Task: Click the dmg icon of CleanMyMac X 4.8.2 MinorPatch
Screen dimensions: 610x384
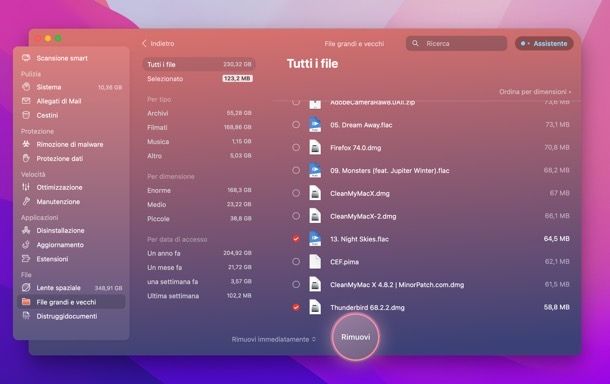Action: tap(315, 284)
